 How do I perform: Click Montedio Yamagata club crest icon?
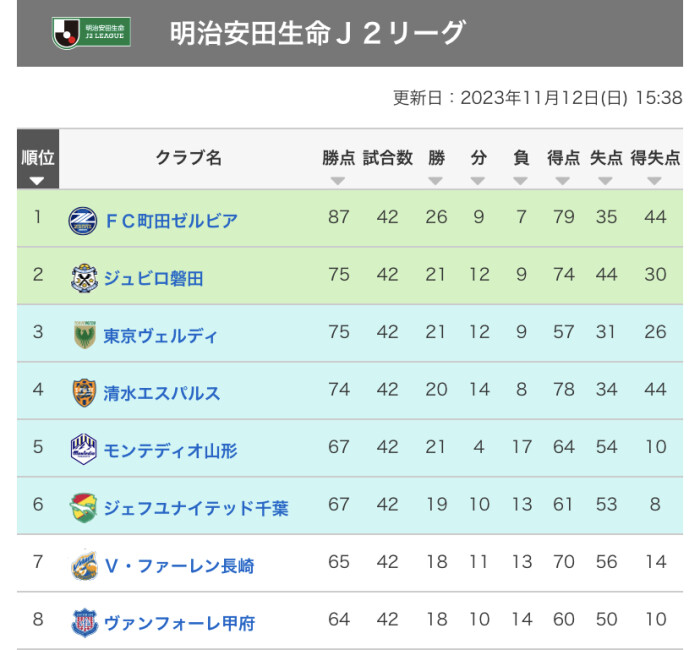click(83, 450)
